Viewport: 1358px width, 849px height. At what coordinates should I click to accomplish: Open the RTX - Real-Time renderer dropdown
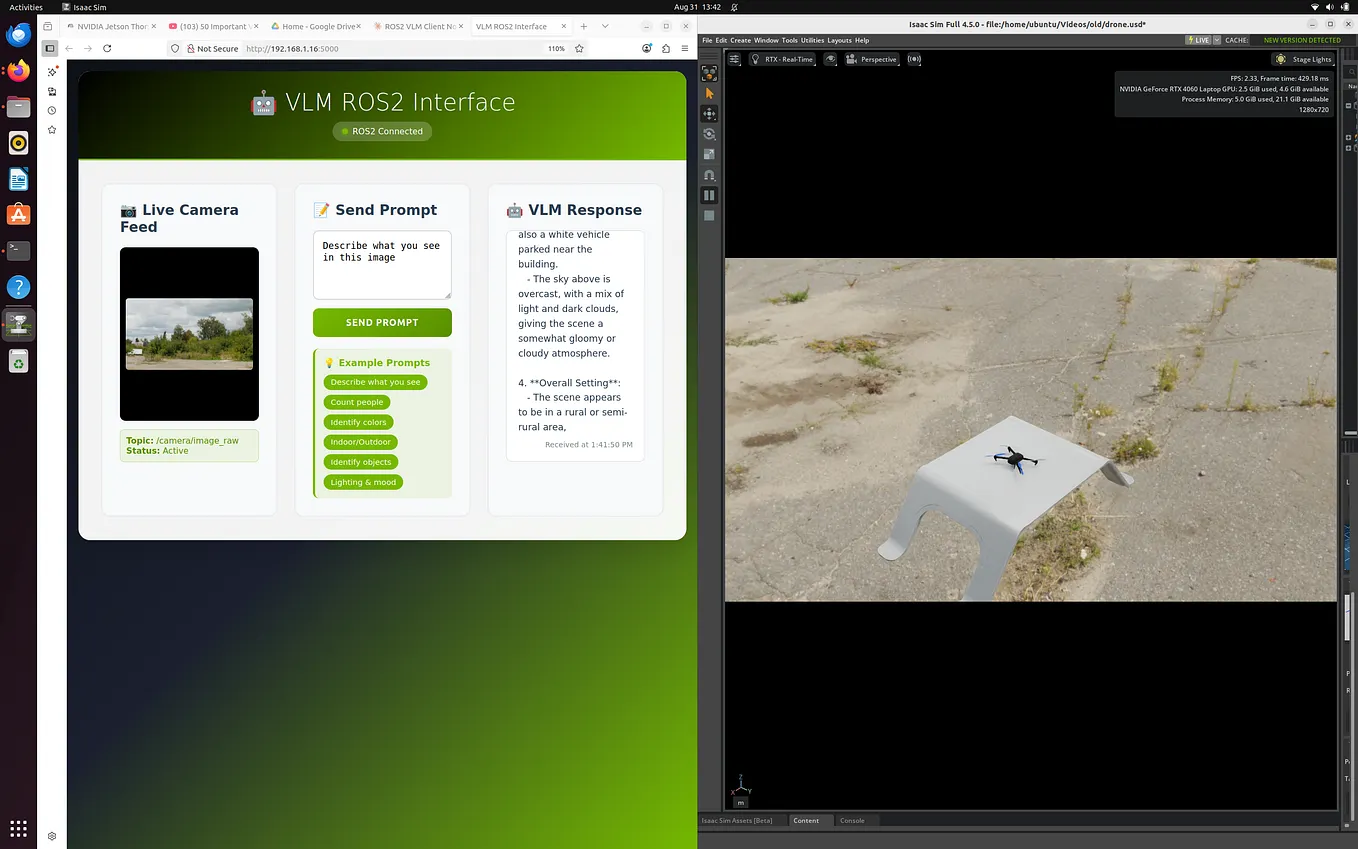tap(785, 59)
